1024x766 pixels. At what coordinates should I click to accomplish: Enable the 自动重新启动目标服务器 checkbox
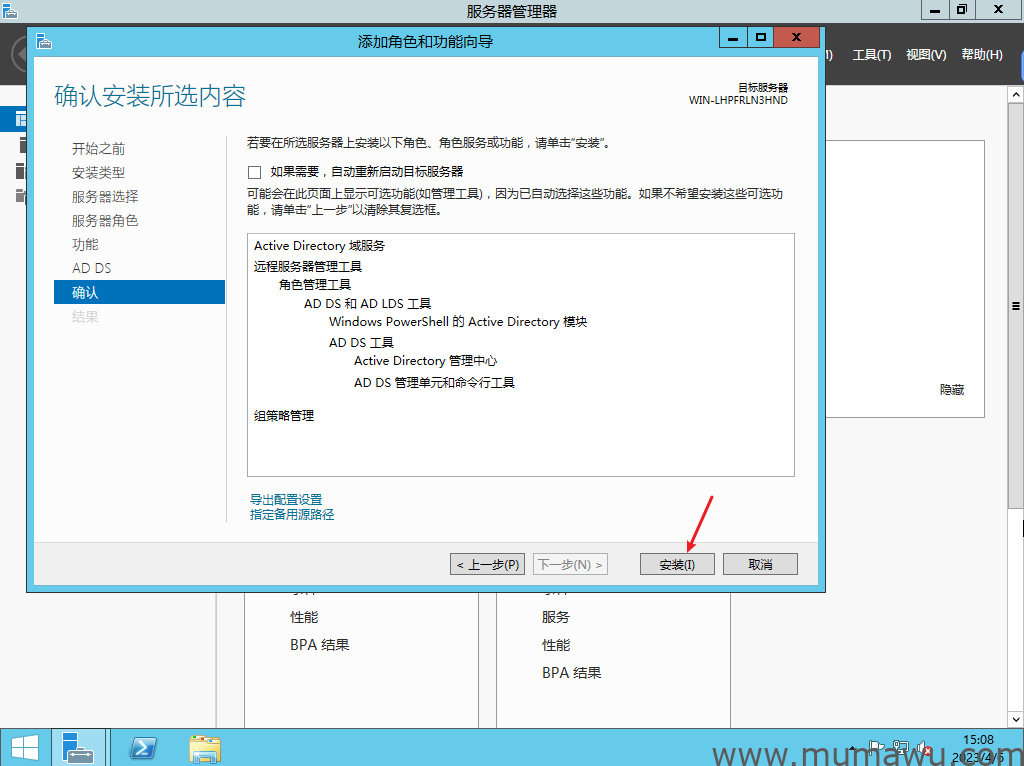(254, 172)
